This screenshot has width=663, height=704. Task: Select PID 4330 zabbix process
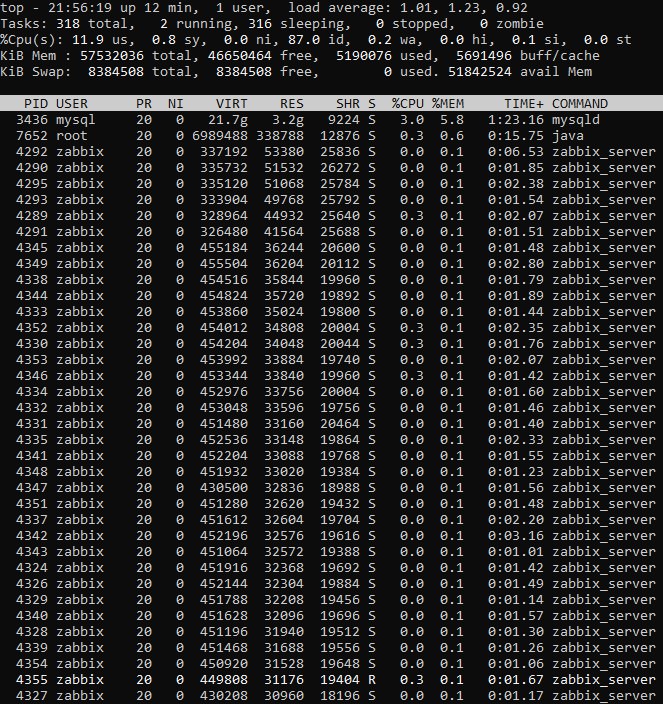[x=31, y=344]
